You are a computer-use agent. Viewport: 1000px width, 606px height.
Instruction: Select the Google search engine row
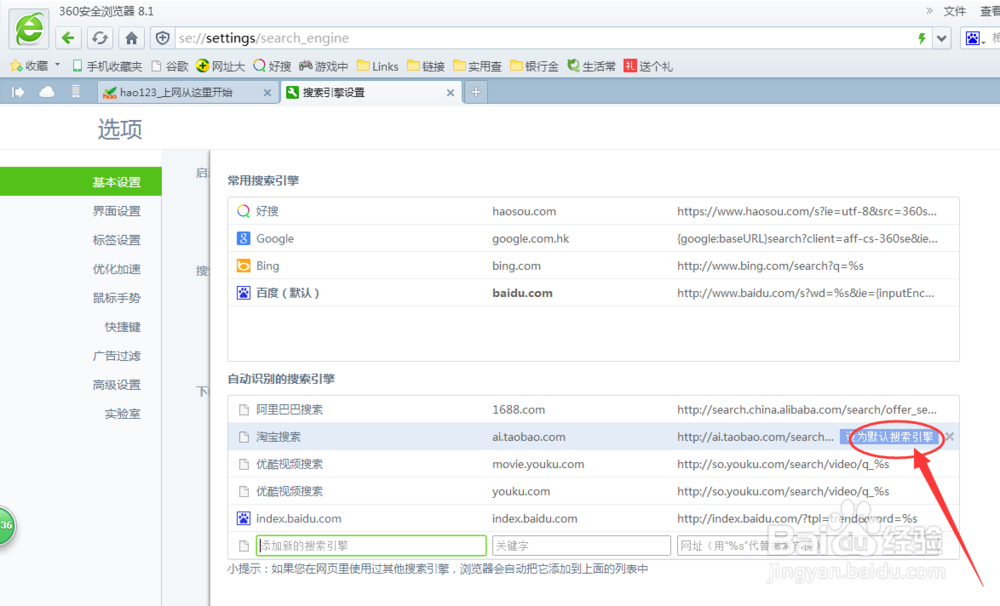click(x=593, y=239)
